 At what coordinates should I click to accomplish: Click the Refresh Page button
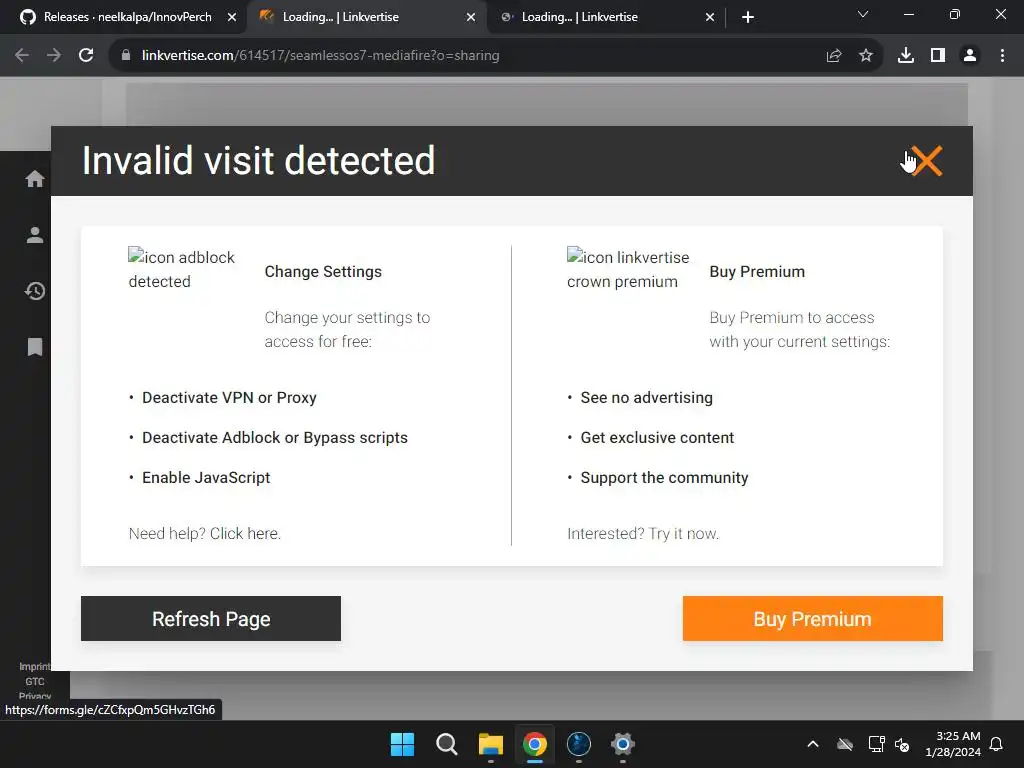point(211,618)
